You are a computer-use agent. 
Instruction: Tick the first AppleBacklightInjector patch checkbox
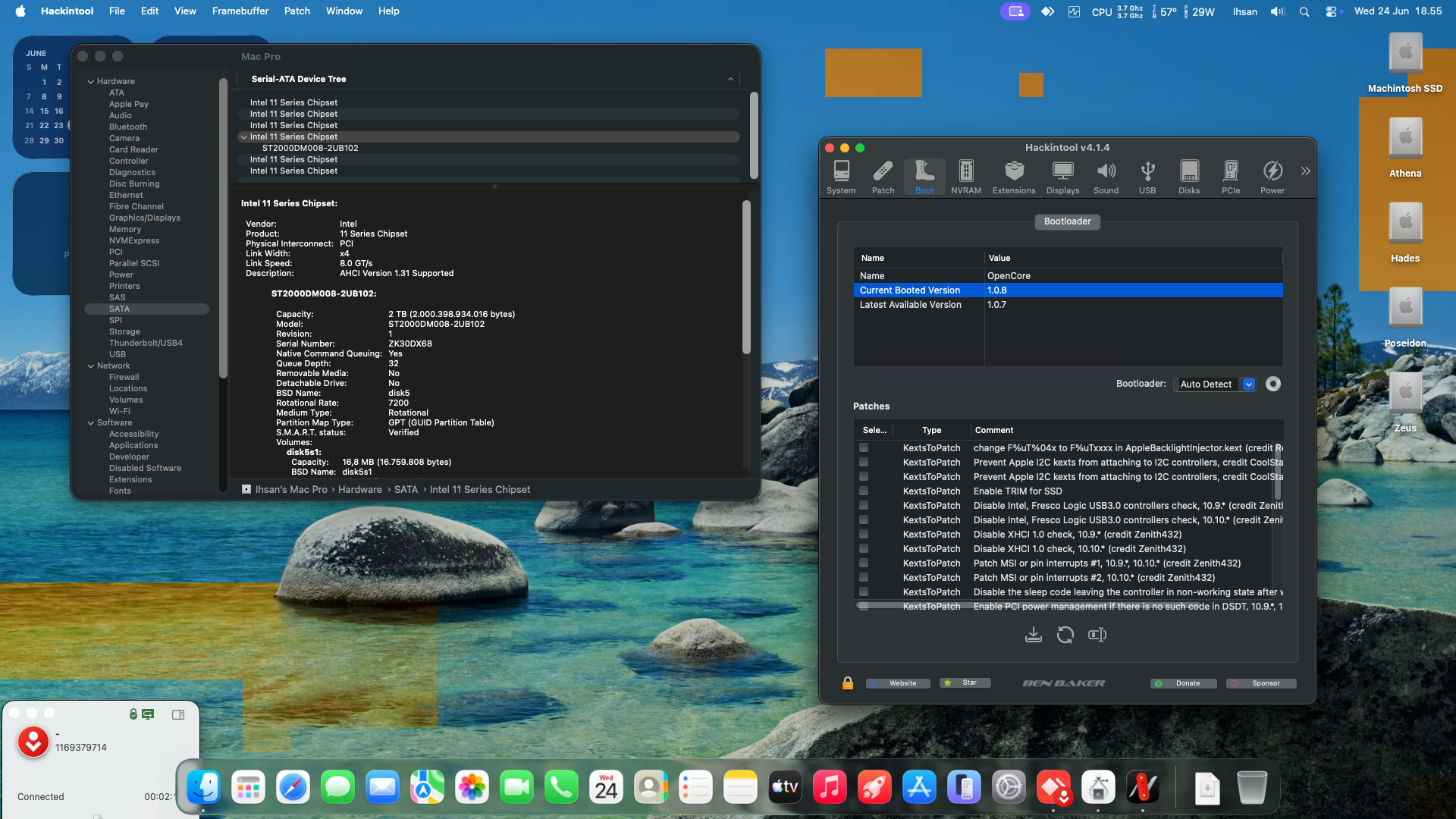point(863,447)
